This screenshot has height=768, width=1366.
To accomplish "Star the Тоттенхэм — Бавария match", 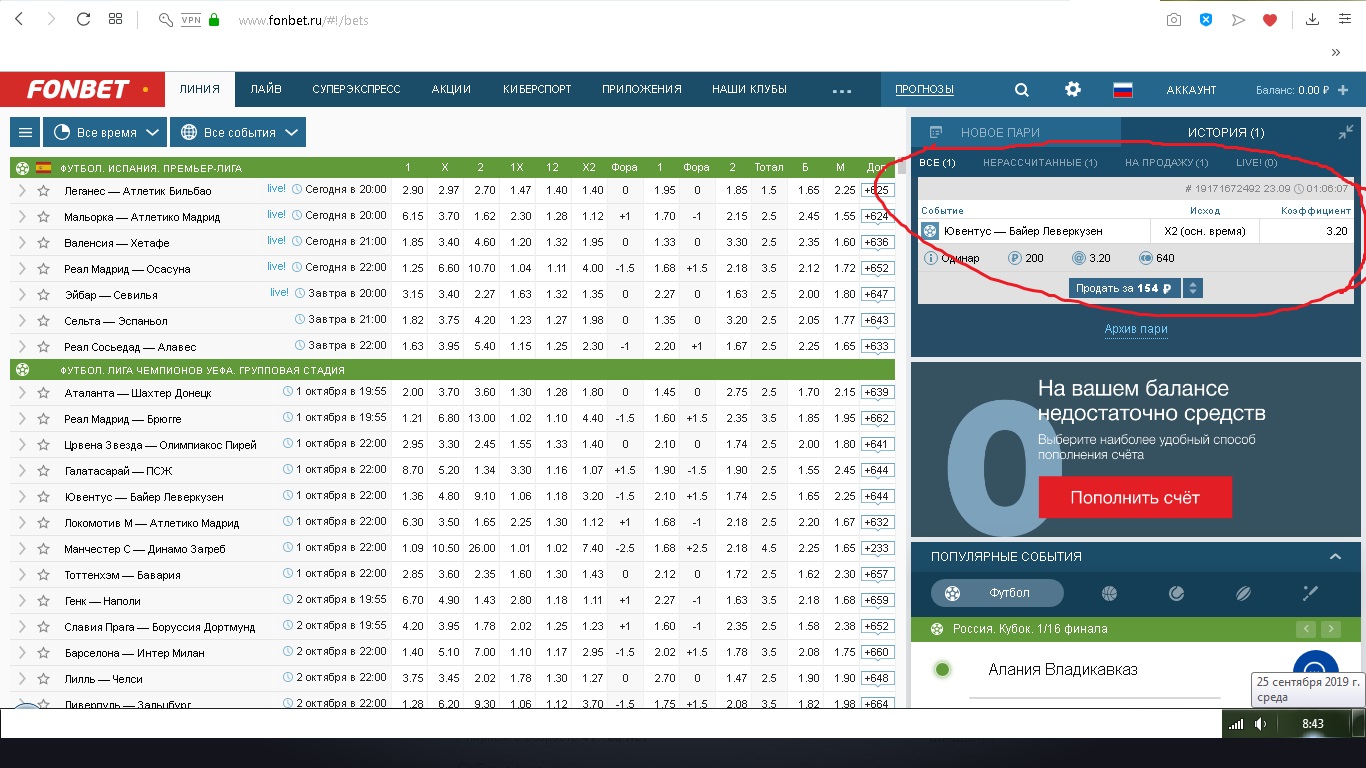I will (x=43, y=574).
